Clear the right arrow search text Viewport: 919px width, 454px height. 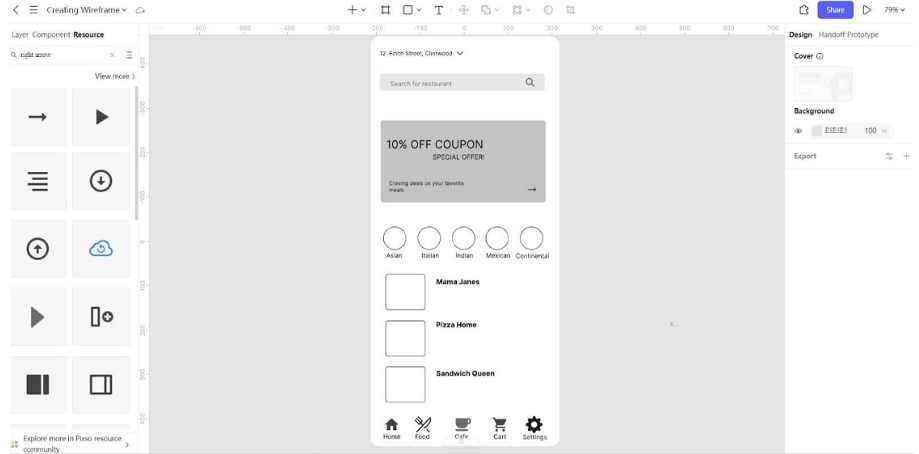click(112, 55)
